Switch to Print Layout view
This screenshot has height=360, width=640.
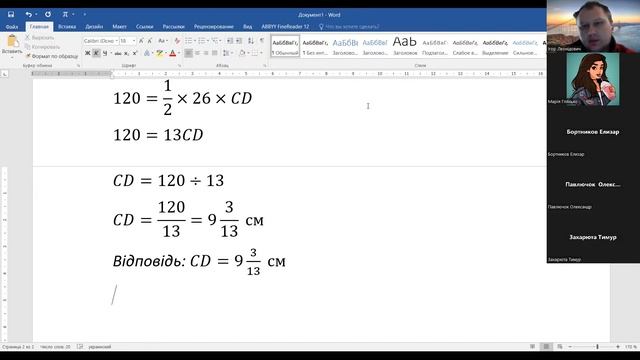(x=546, y=347)
